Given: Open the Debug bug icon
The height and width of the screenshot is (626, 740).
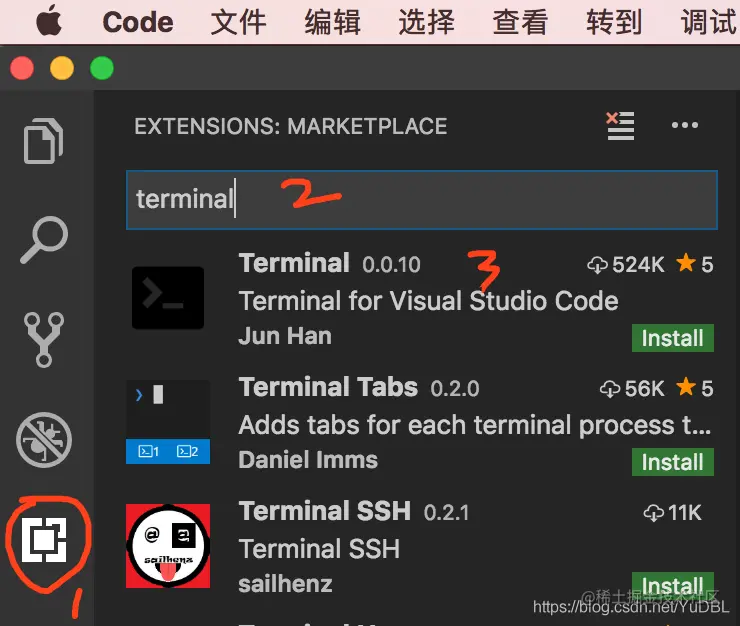Looking at the screenshot, I should [x=44, y=440].
